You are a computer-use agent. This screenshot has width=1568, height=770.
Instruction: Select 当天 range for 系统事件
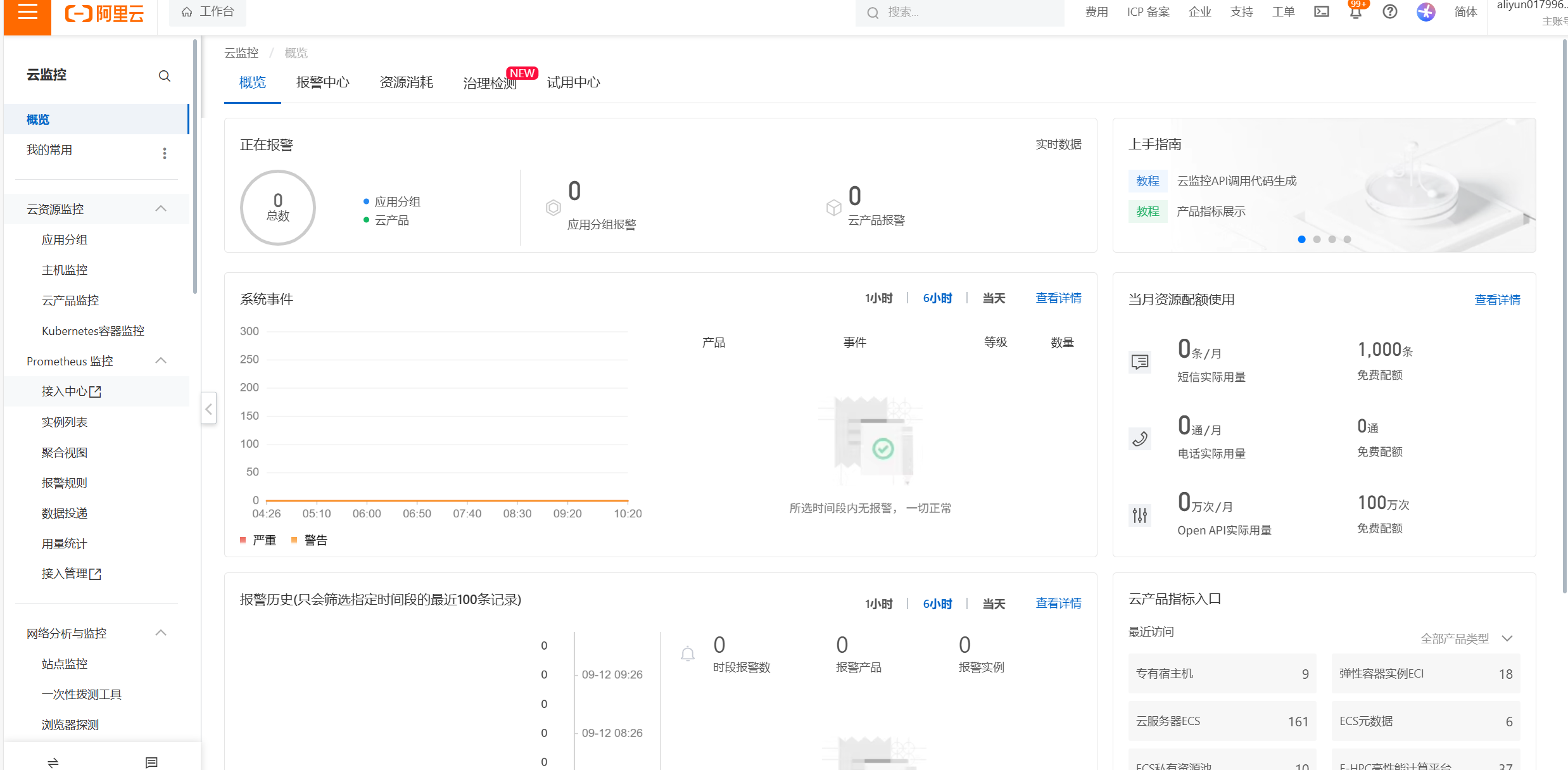994,298
